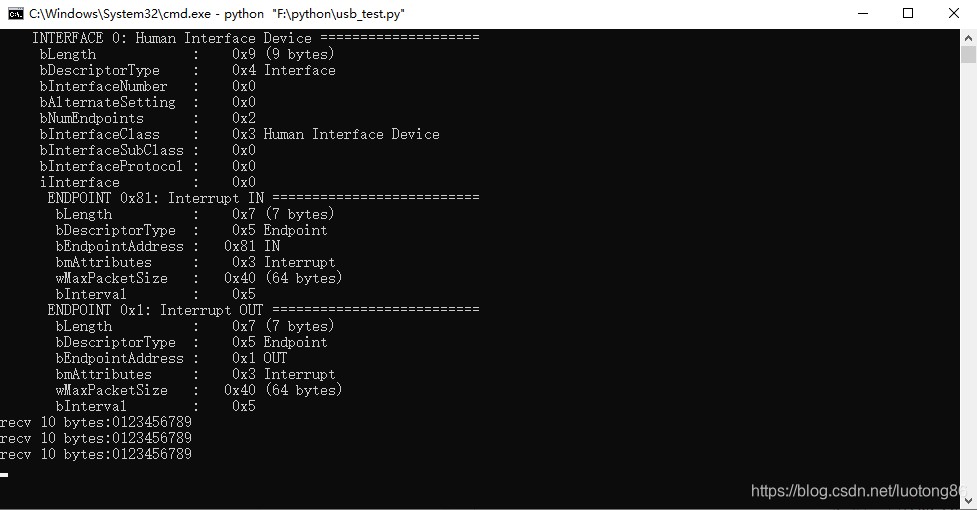Close the cmd.exe window

point(954,14)
